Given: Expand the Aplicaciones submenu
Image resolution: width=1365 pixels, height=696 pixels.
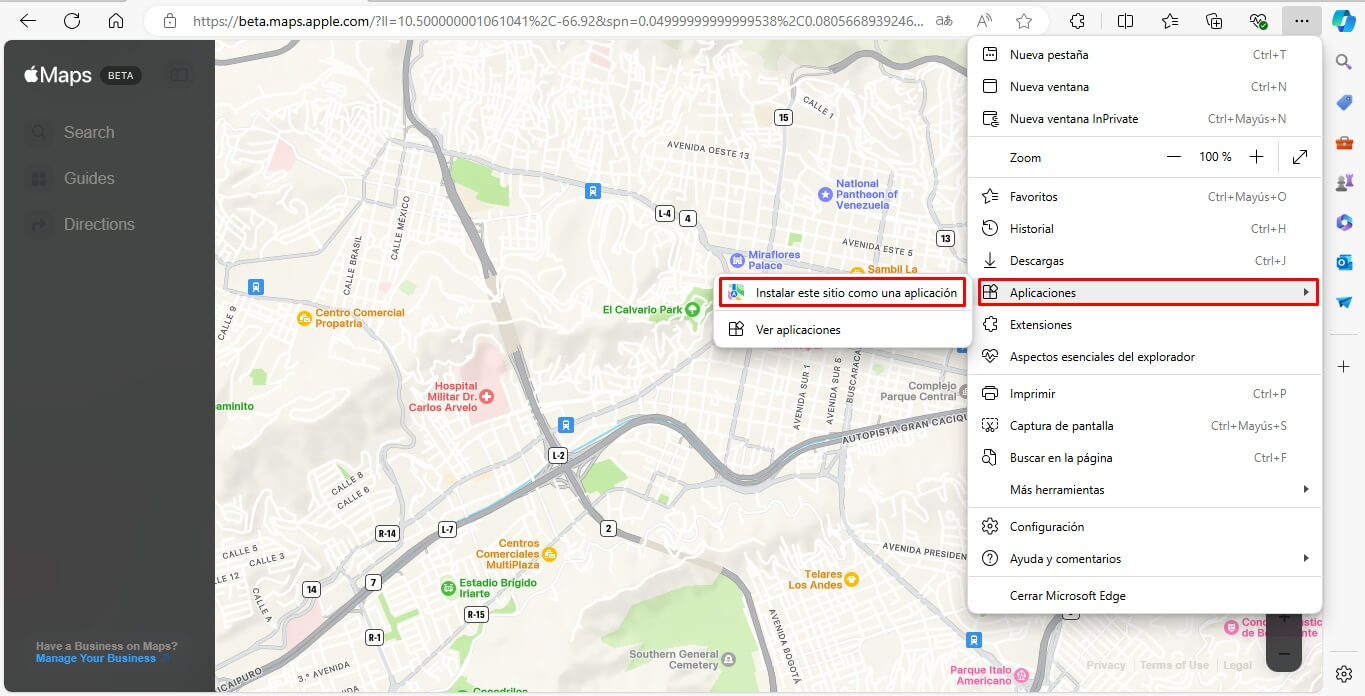Looking at the screenshot, I should [1148, 292].
